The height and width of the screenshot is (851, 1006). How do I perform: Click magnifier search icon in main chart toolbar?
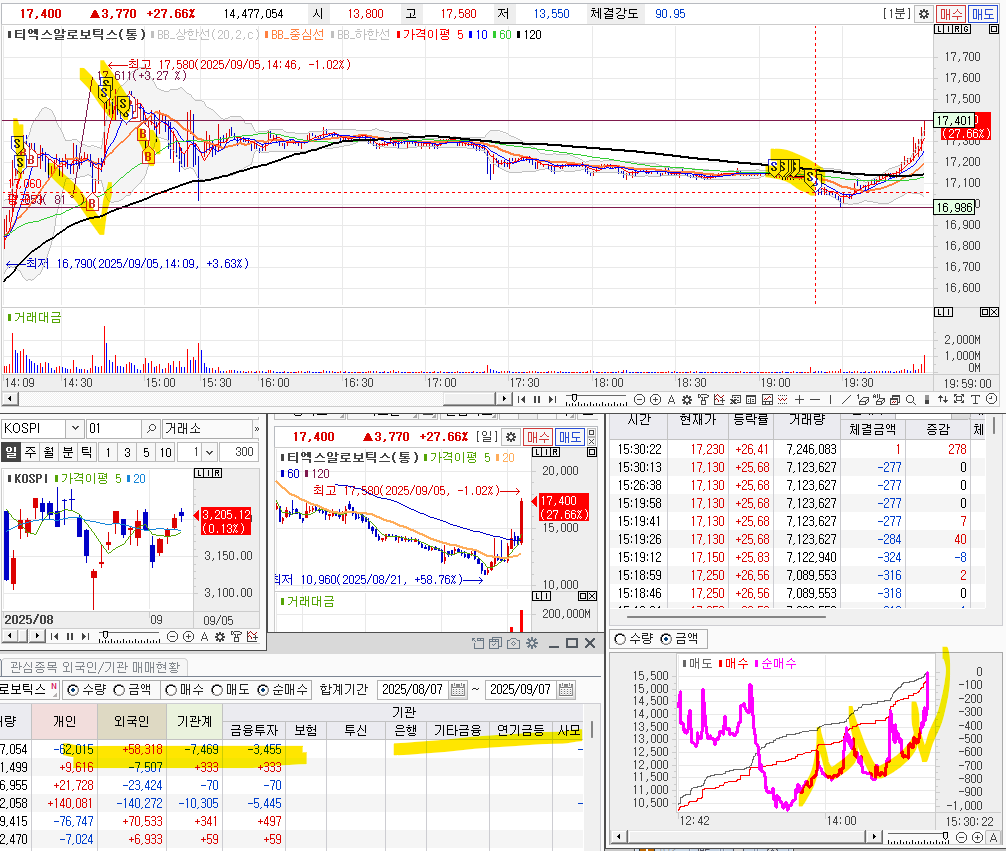tap(910, 399)
